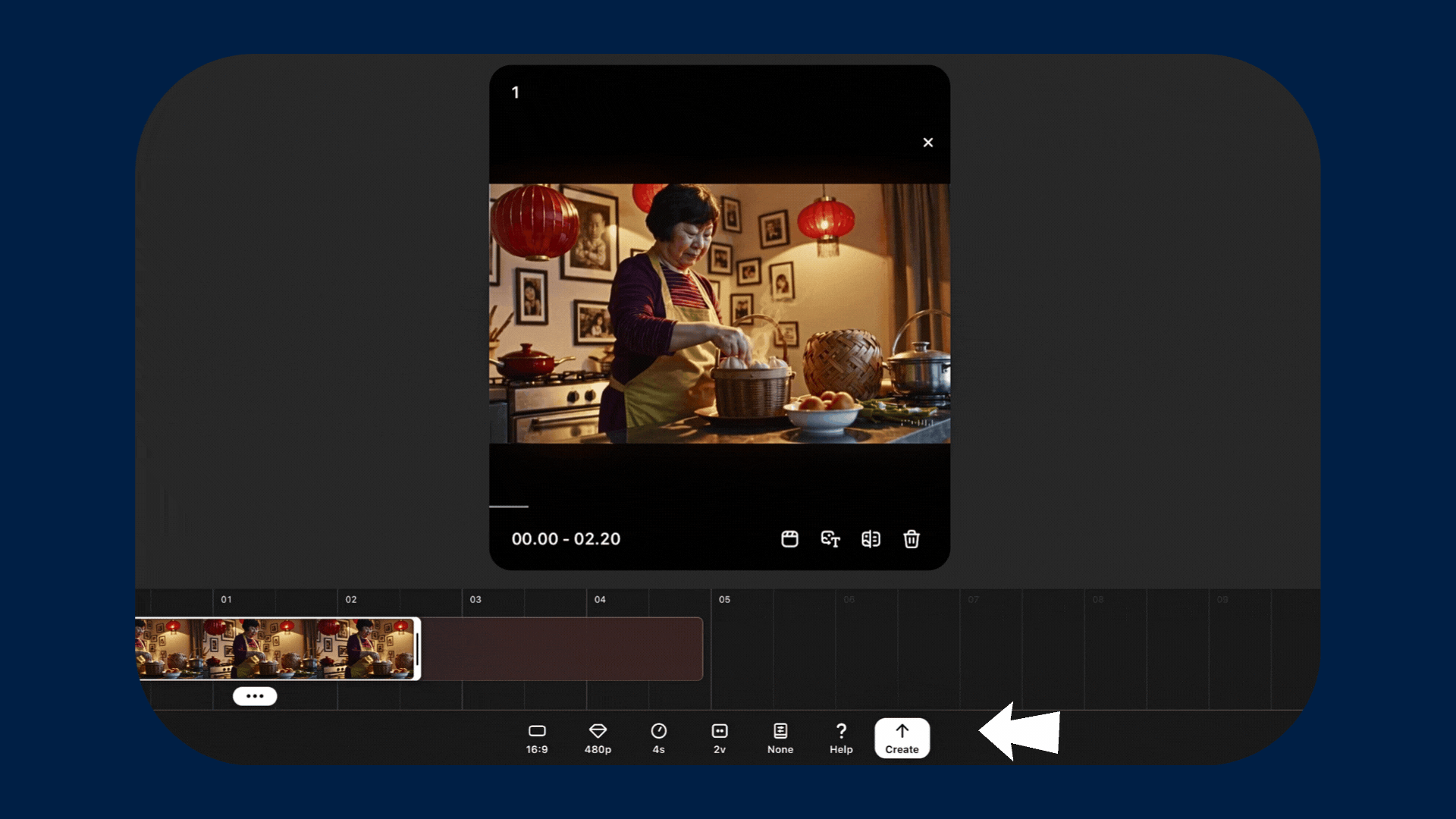
Task: Click the red extension bar after the clip
Action: pos(561,649)
